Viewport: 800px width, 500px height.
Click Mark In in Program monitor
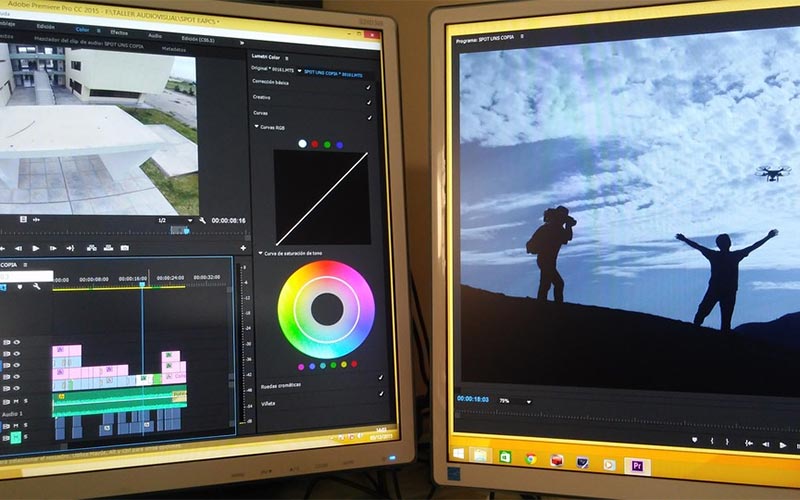[712, 441]
